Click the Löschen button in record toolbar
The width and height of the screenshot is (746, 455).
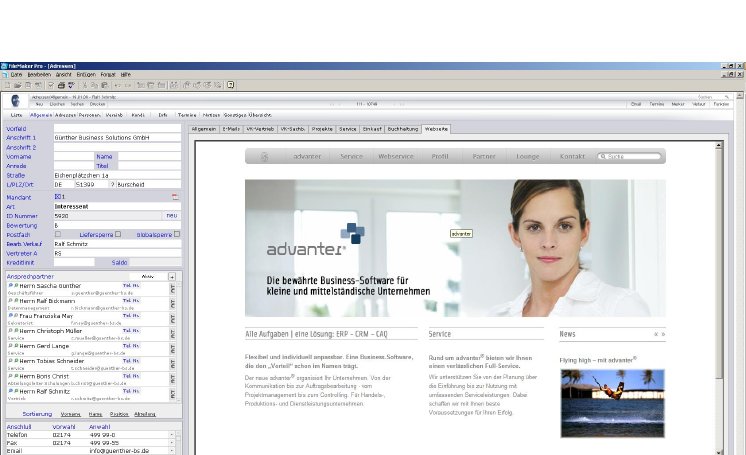(x=57, y=104)
